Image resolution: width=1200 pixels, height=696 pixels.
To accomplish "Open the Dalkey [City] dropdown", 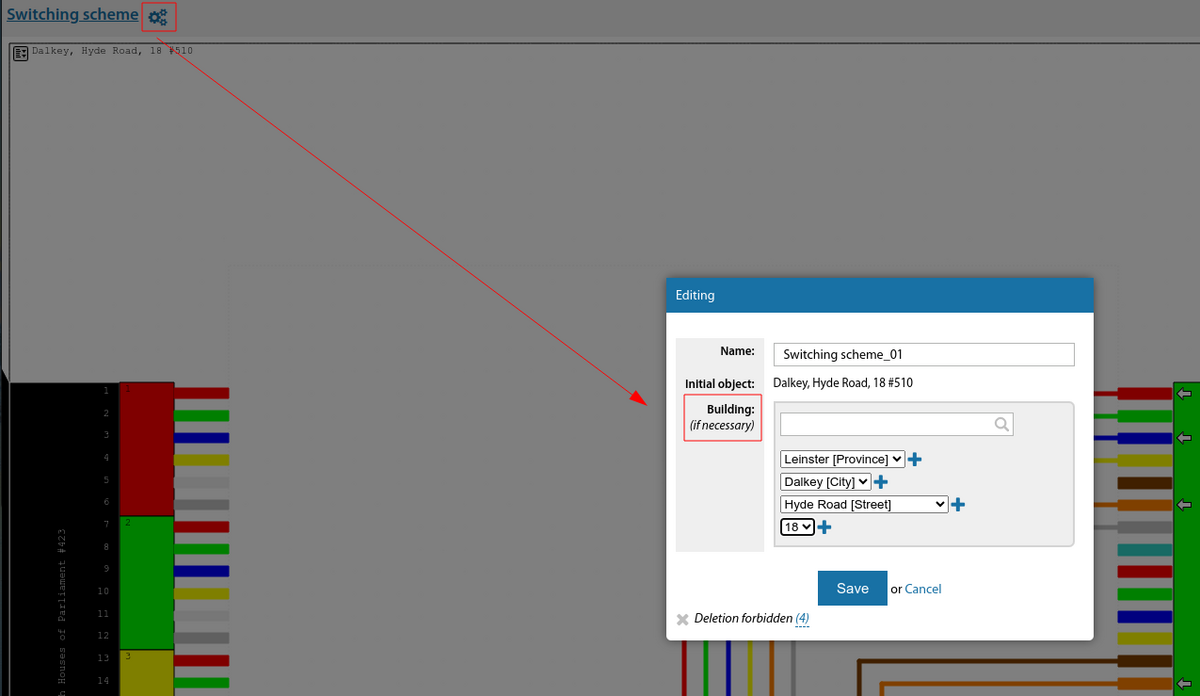I will click(825, 482).
